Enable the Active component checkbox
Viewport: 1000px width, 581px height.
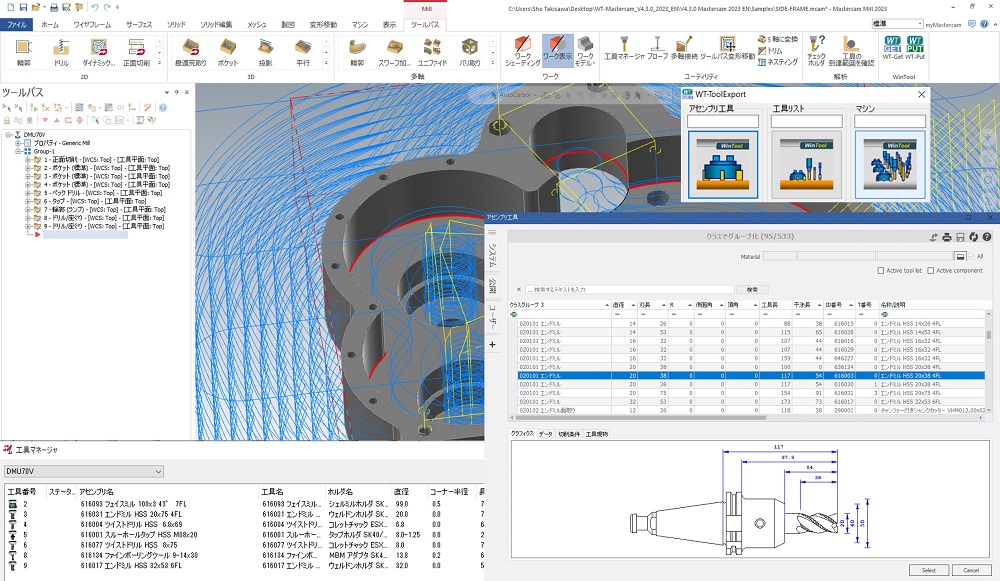coord(931,271)
